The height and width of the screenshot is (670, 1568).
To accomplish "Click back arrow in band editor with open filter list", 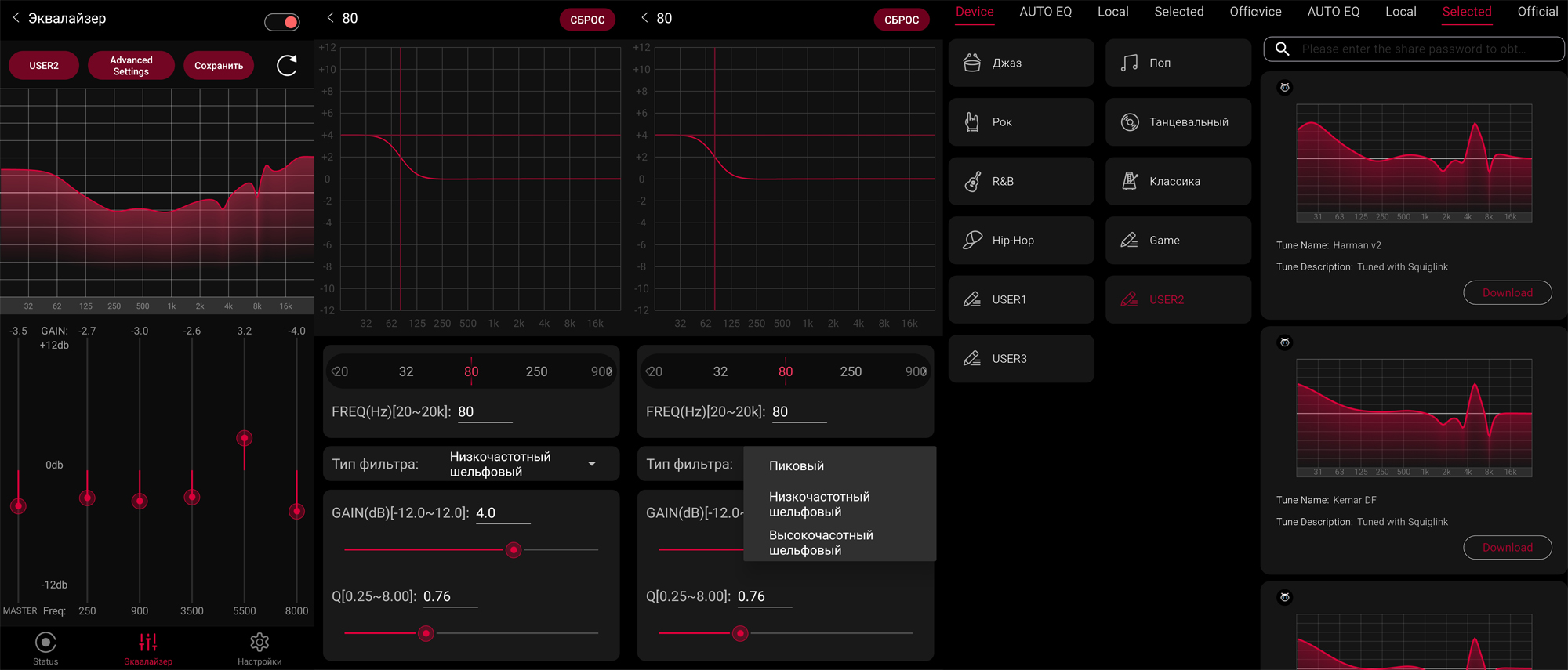I will pyautogui.click(x=644, y=18).
